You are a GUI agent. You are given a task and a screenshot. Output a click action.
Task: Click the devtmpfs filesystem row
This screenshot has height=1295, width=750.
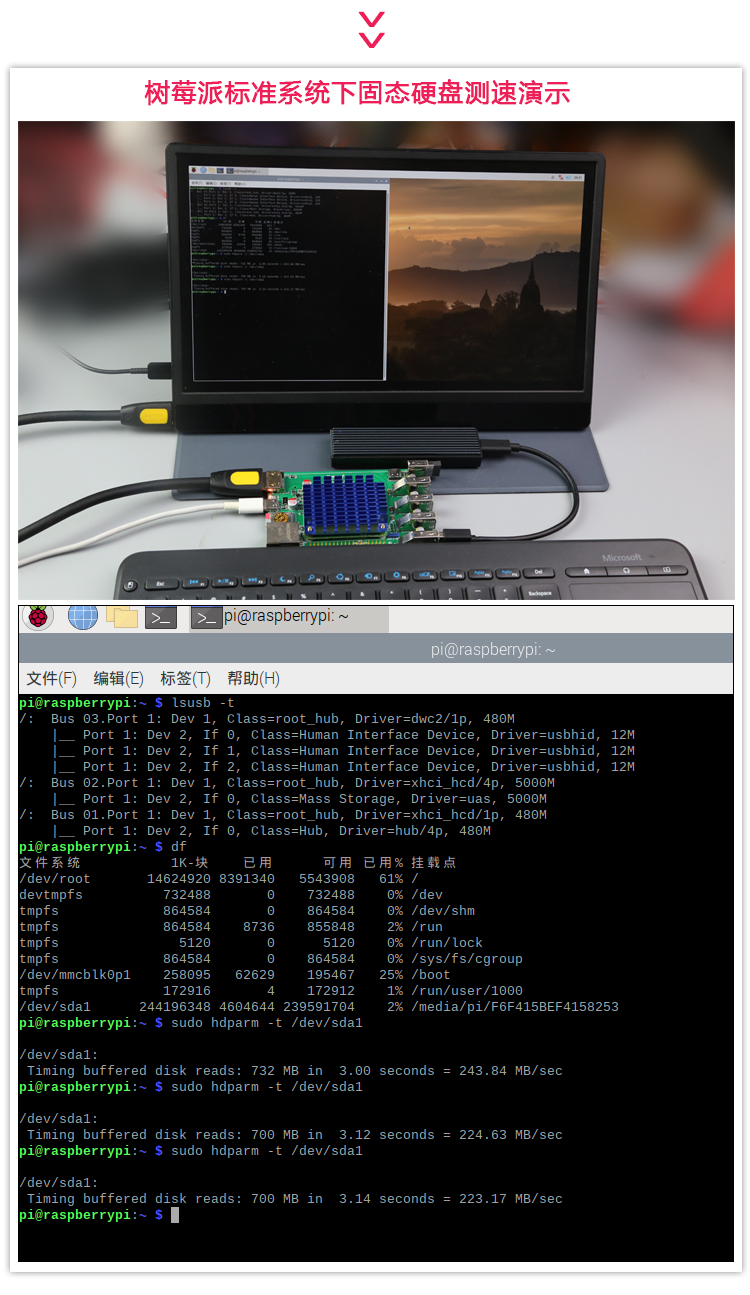coord(231,895)
